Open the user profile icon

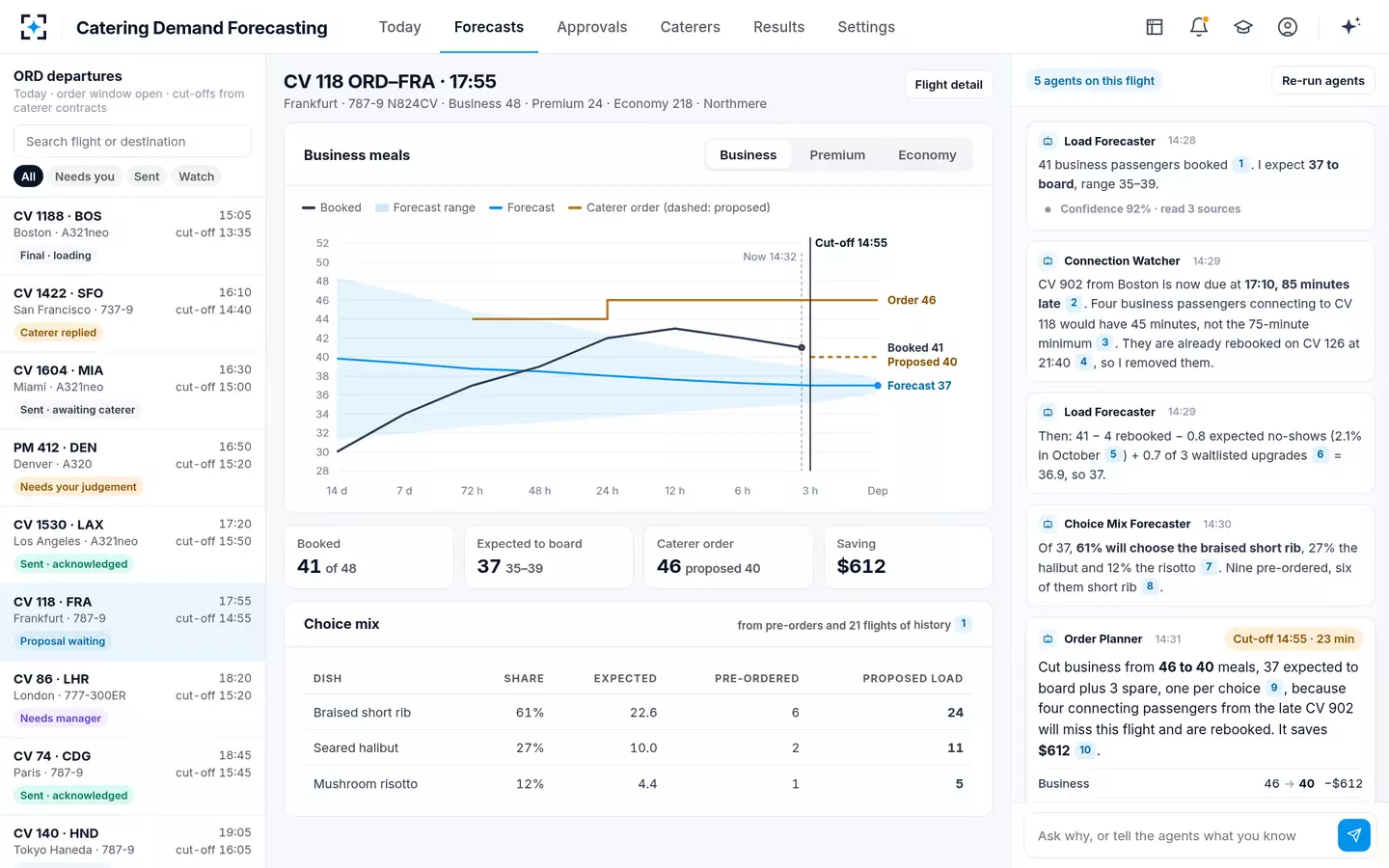click(x=1288, y=27)
